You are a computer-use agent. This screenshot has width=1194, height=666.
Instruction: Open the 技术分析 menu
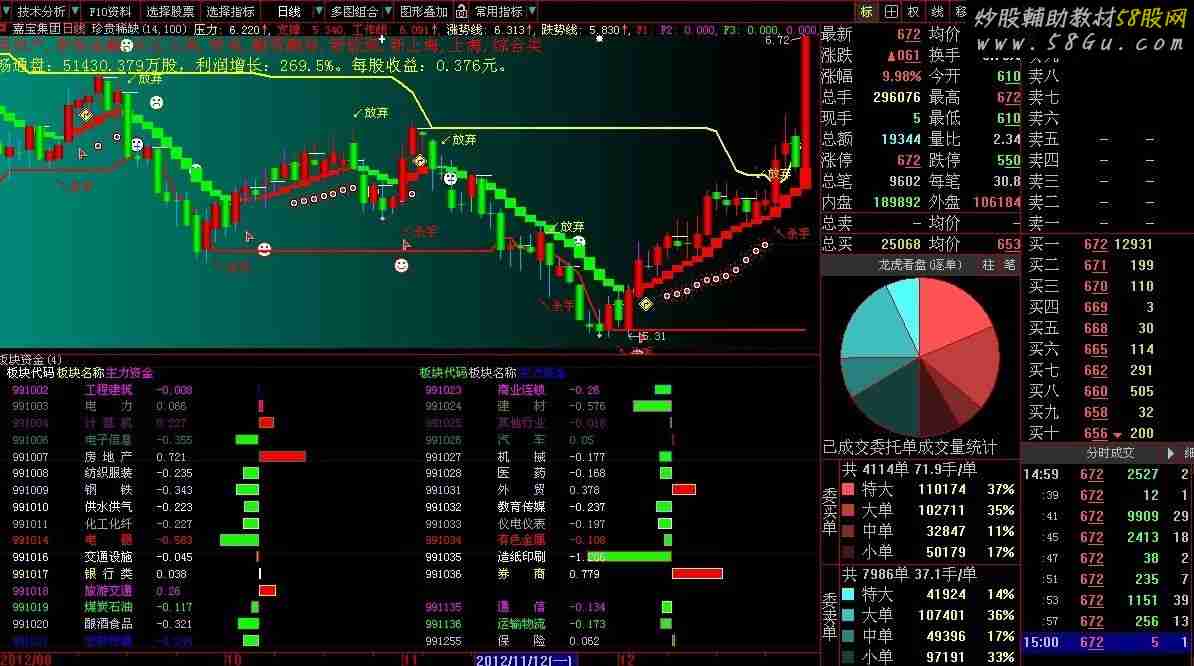(x=41, y=11)
